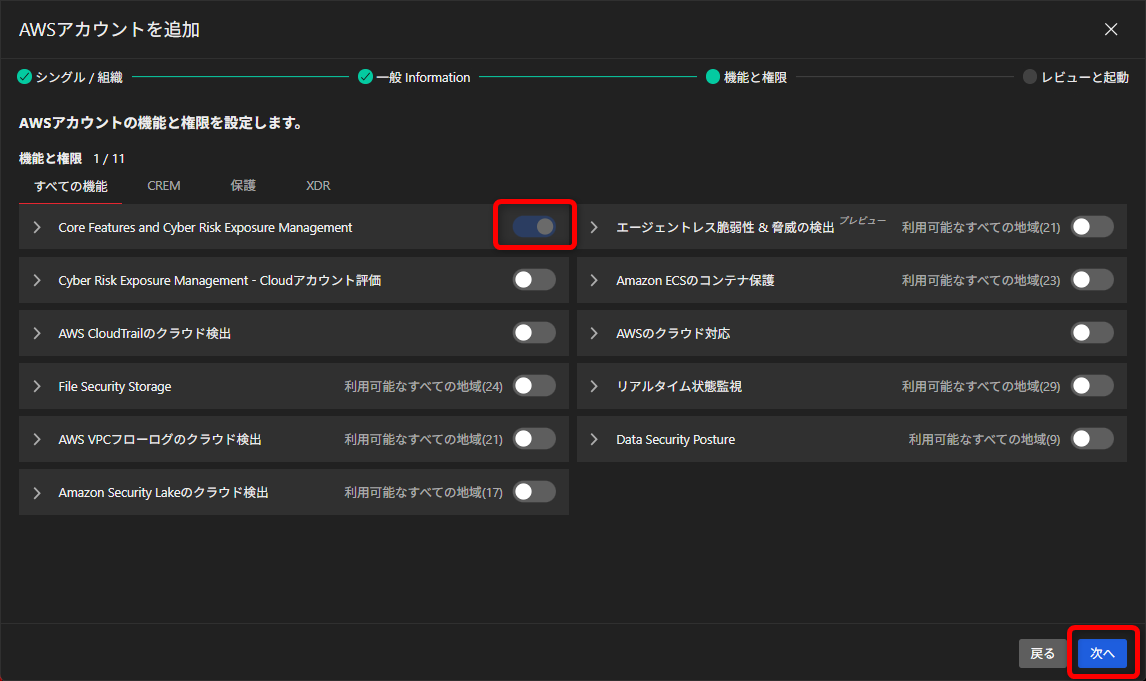Expand Amazon ECSのコンテナ保護 row
The image size is (1146, 681).
pyautogui.click(x=594, y=281)
